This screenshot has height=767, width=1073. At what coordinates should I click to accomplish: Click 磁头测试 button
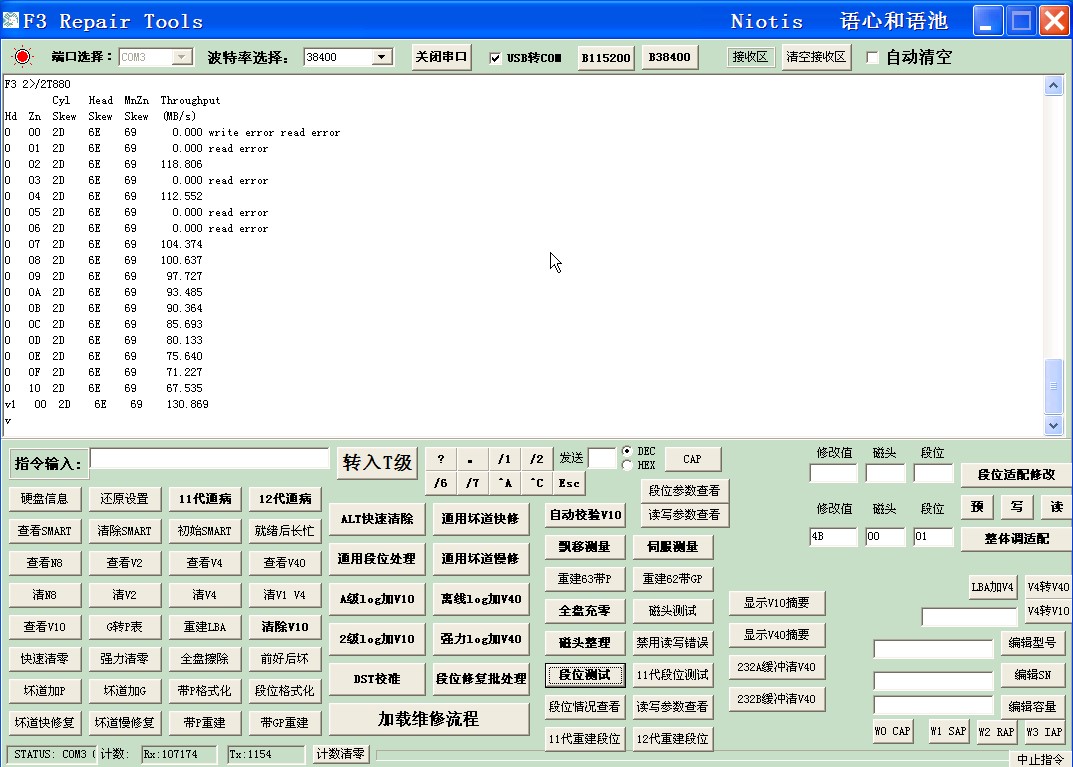click(673, 610)
